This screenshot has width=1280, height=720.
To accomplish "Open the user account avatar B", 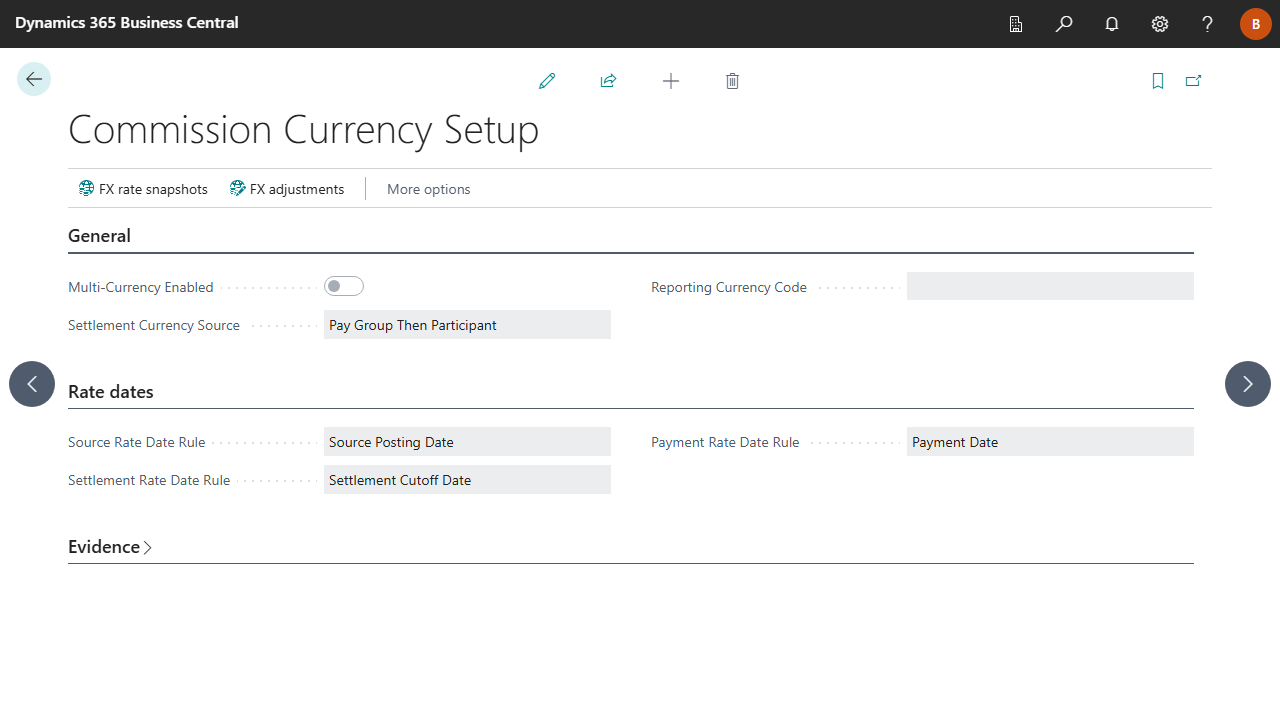I will point(1256,24).
